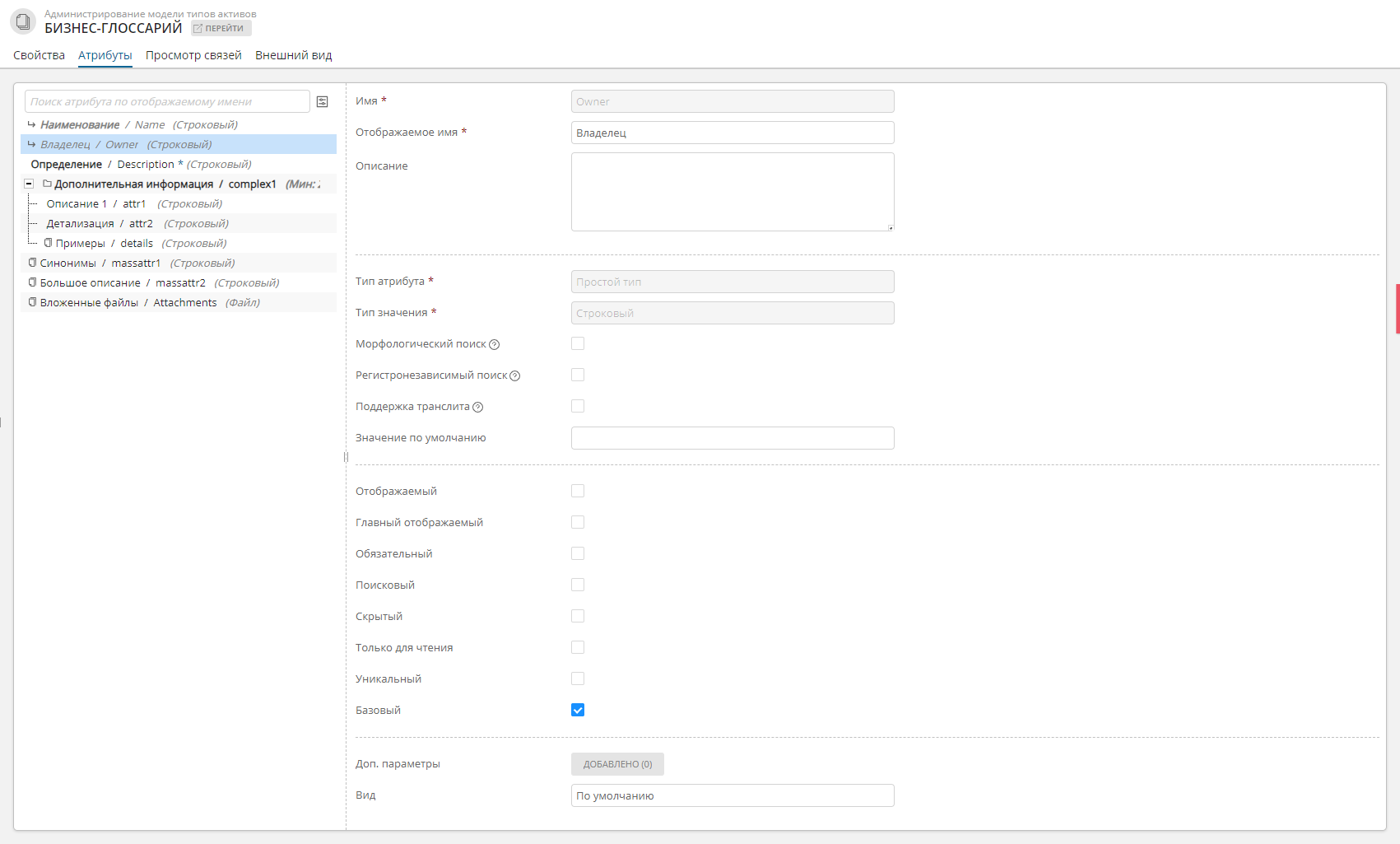
Task: Click the red marker on right edge
Action: (x=1398, y=309)
